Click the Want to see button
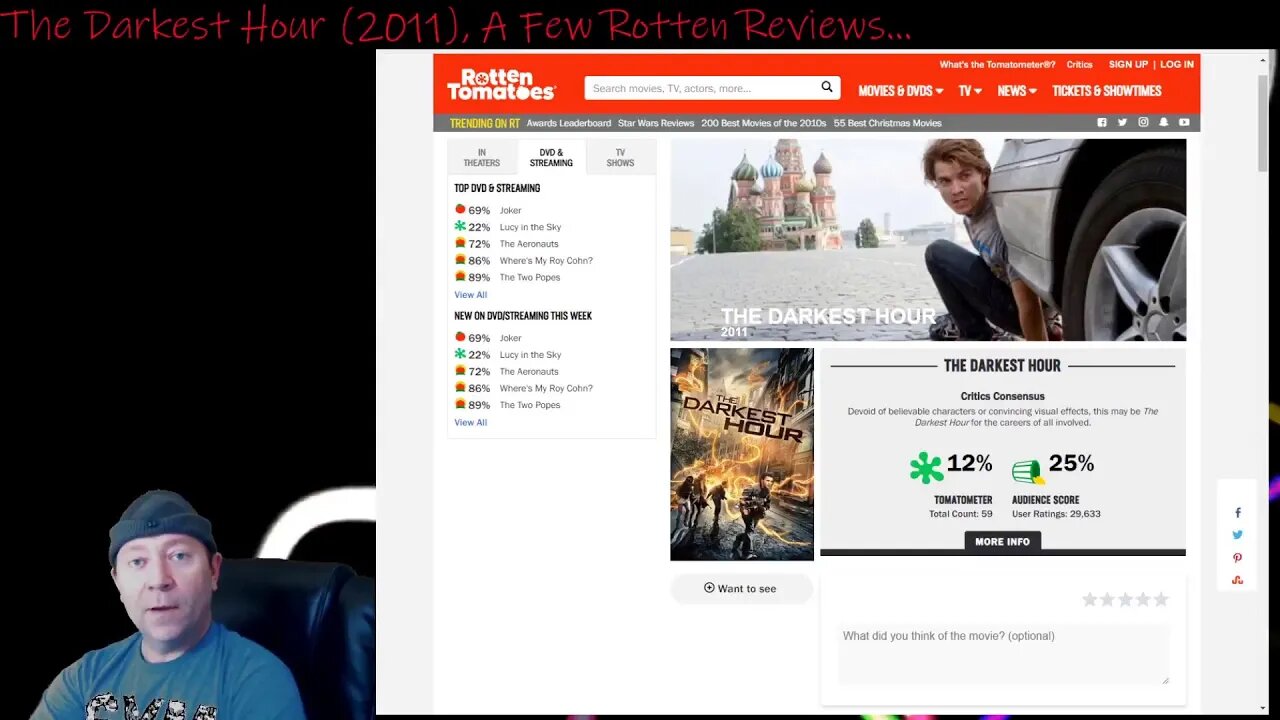The height and width of the screenshot is (720, 1280). [741, 588]
